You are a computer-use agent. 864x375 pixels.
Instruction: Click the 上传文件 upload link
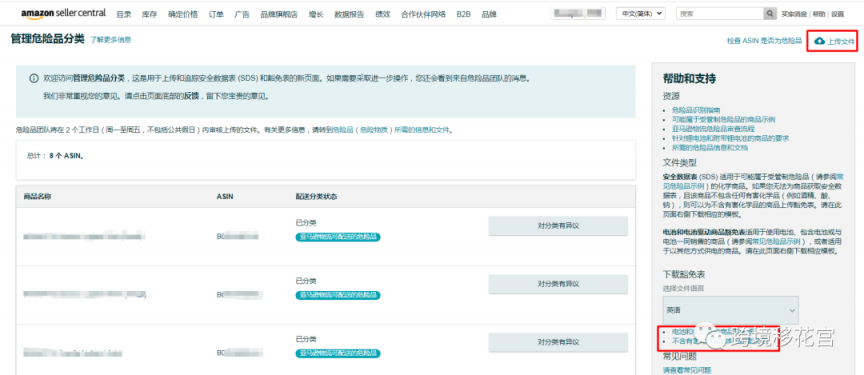[841, 41]
